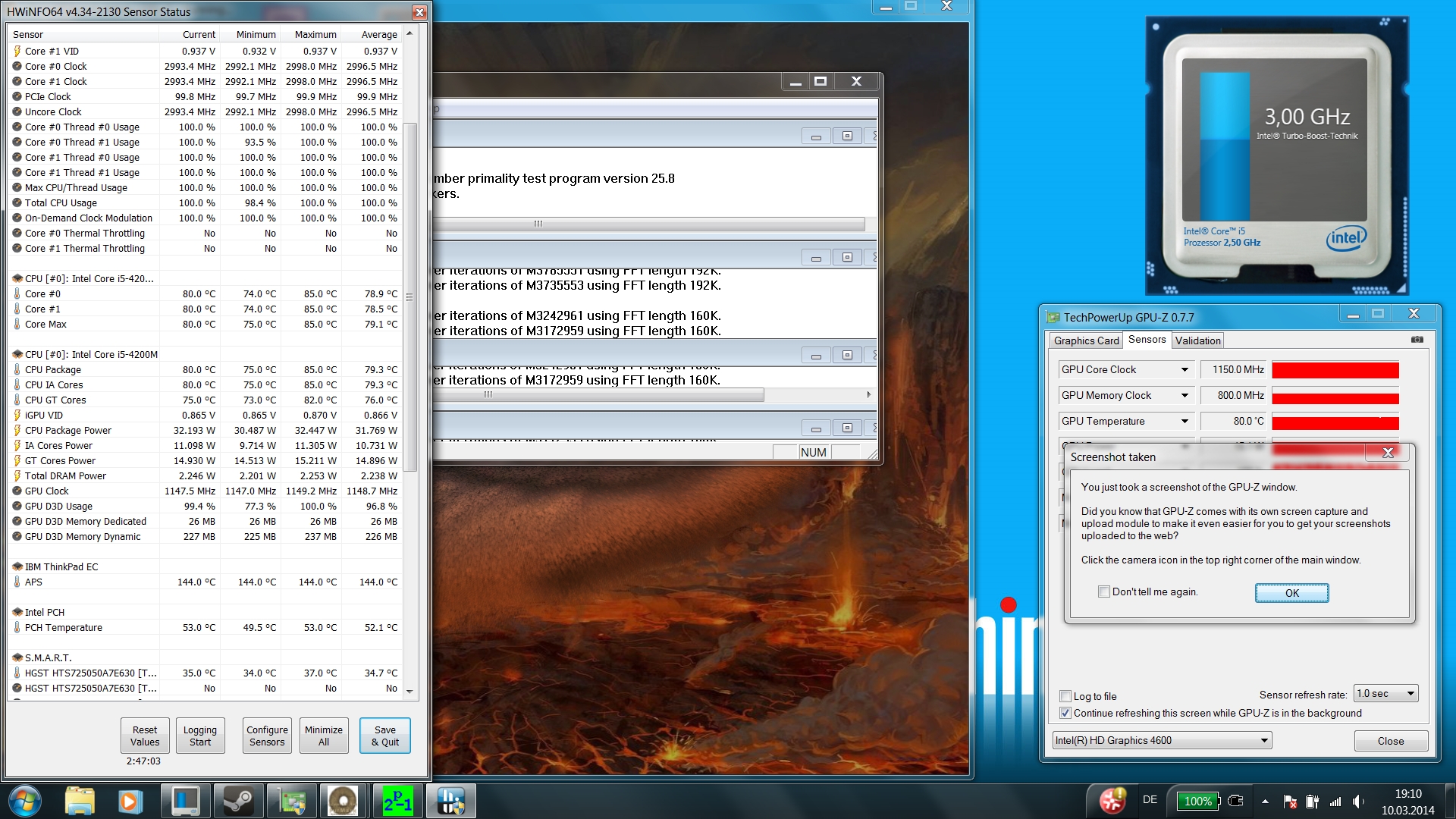Open Prime95 taskbar icon

[397, 801]
